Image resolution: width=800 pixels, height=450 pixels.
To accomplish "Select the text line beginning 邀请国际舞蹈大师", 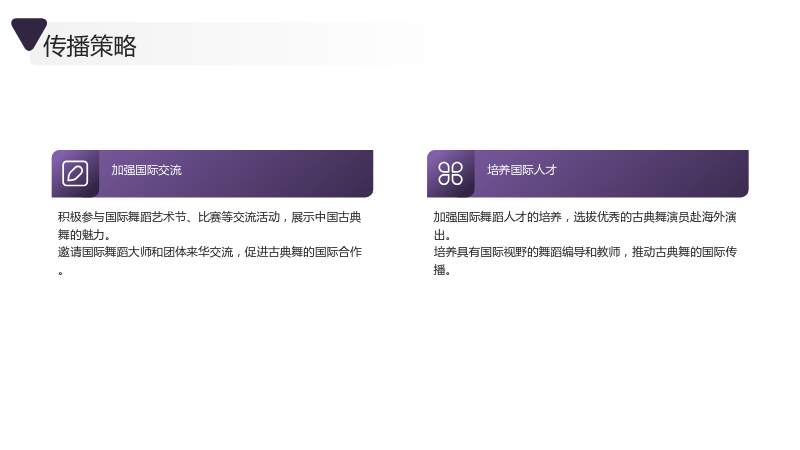I will point(210,252).
